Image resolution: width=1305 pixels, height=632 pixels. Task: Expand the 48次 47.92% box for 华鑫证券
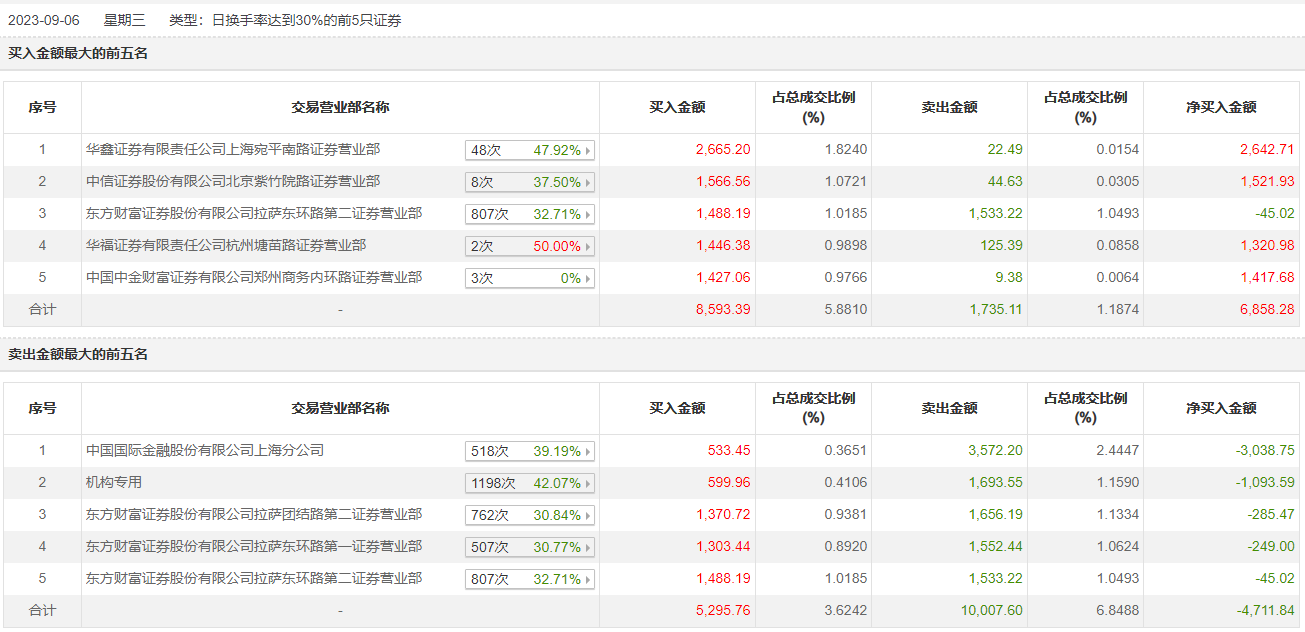(x=530, y=150)
